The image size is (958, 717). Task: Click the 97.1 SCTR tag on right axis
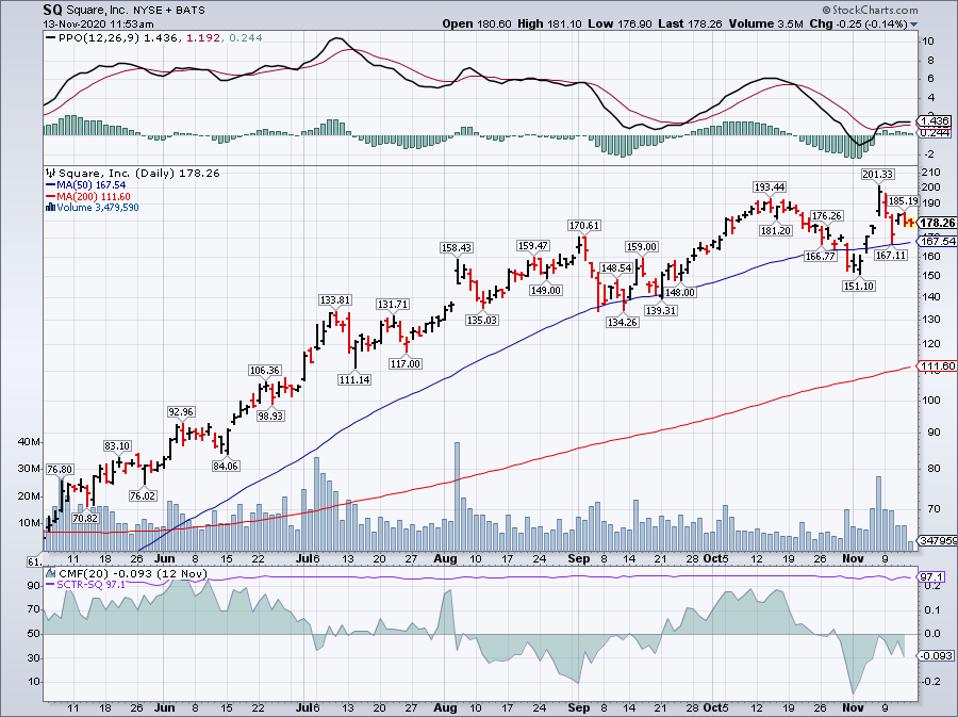coord(932,577)
